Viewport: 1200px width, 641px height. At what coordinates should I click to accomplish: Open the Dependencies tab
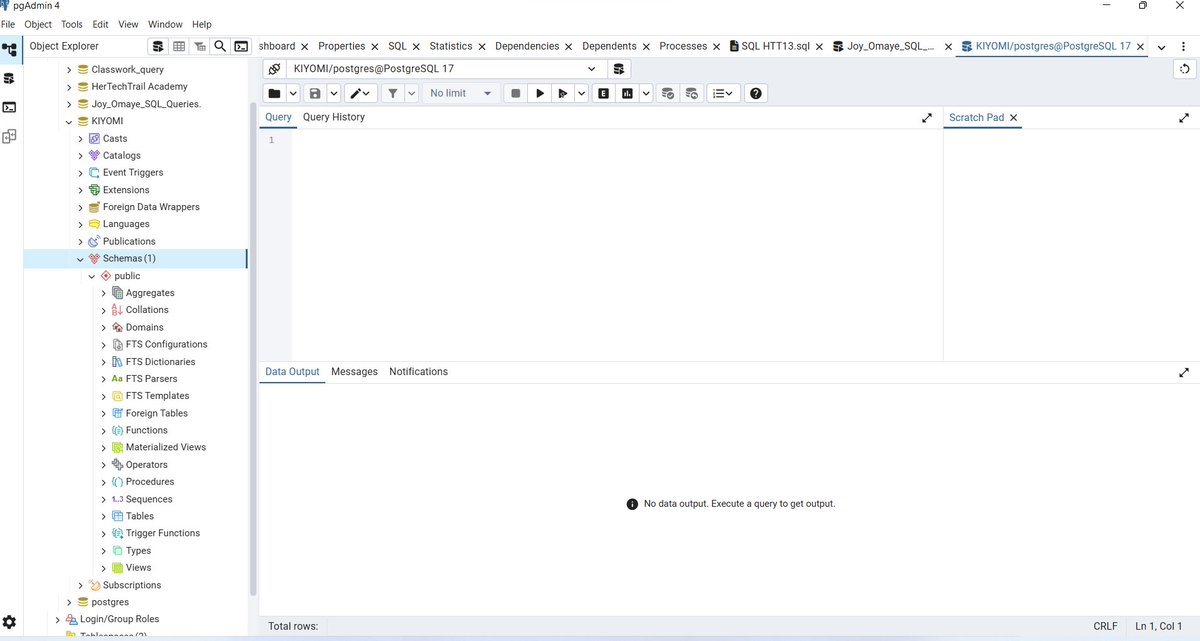tap(527, 46)
